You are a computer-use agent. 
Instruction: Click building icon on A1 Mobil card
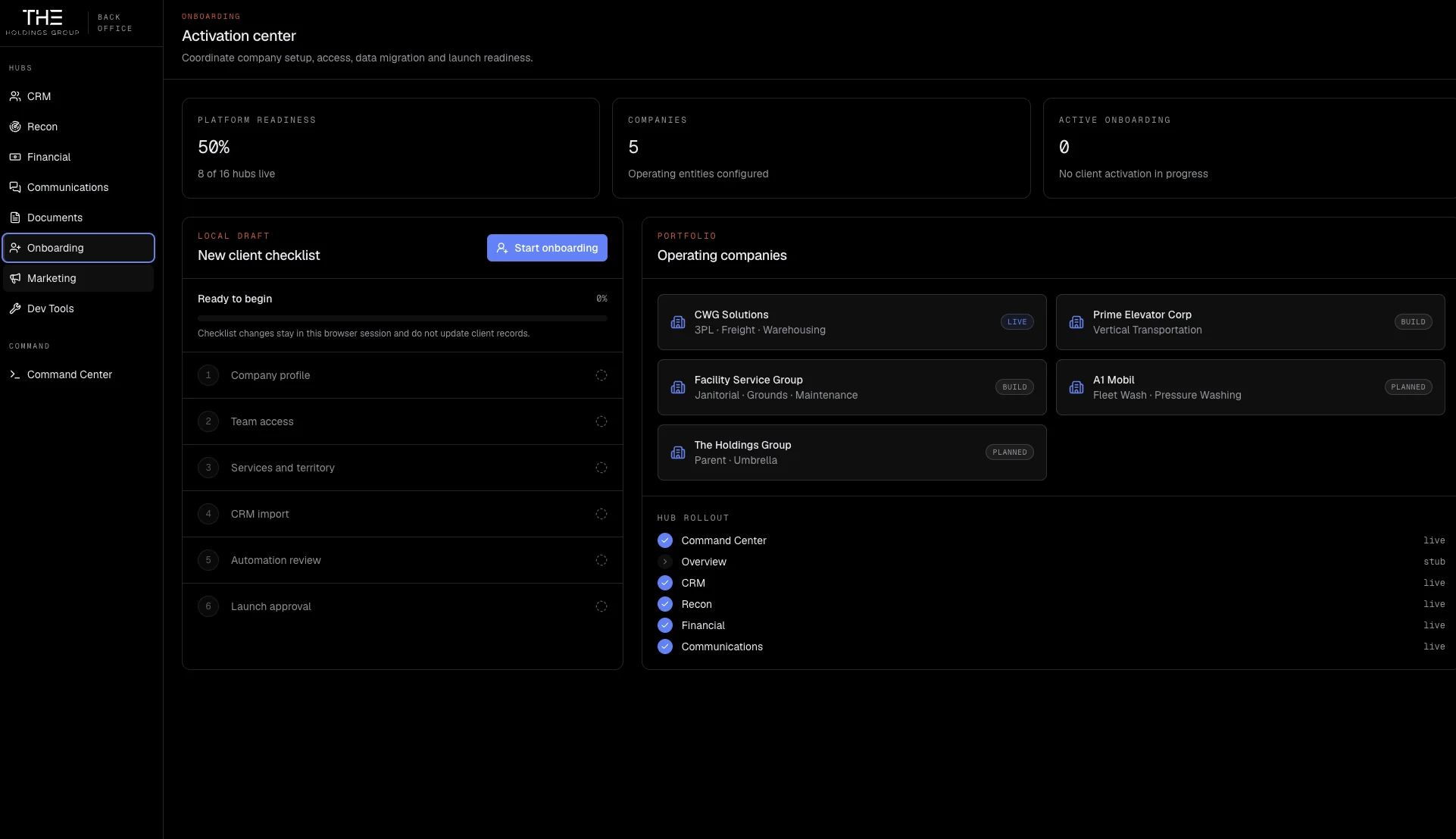coord(1076,387)
